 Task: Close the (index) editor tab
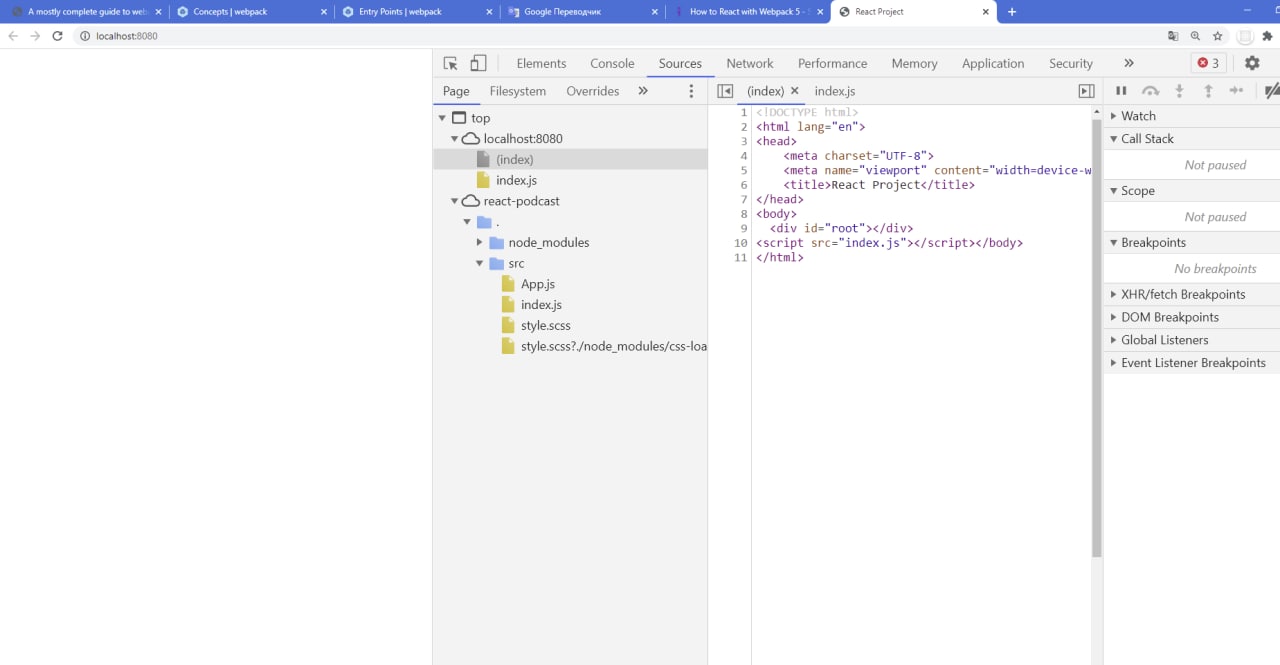[794, 91]
